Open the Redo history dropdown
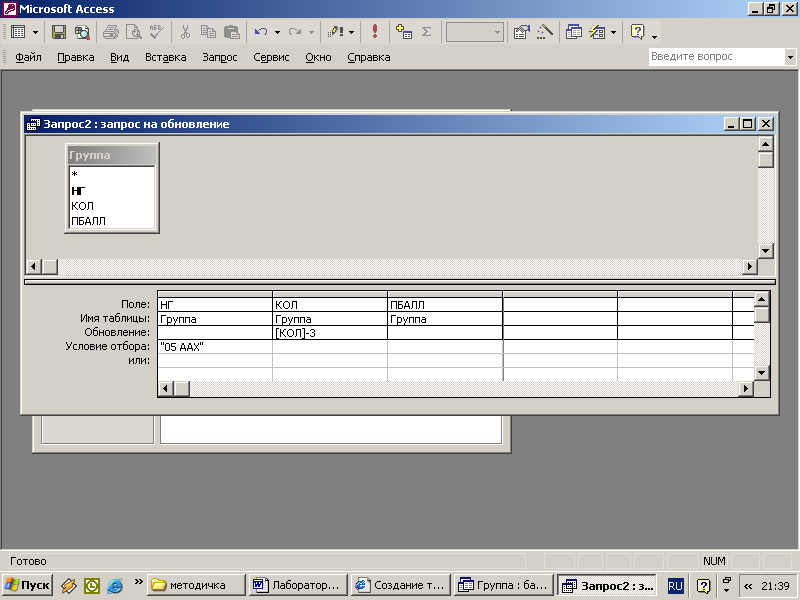The width and height of the screenshot is (800, 600). (311, 32)
